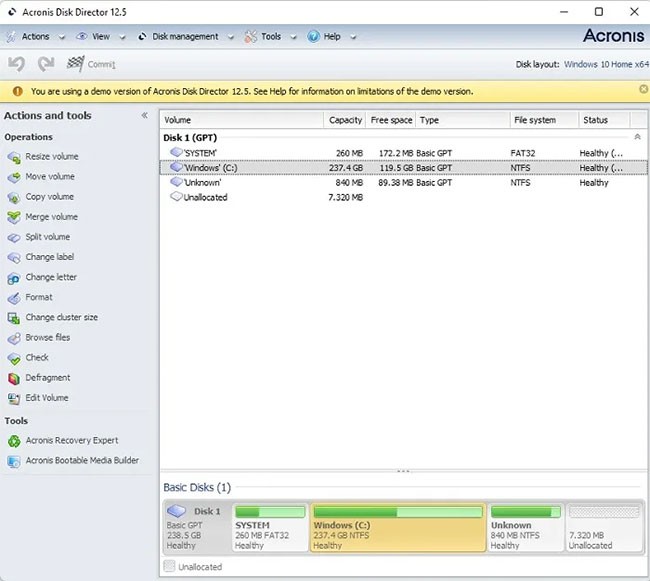The width and height of the screenshot is (650, 581).
Task: Click the Resize volume icon
Action: tap(14, 157)
